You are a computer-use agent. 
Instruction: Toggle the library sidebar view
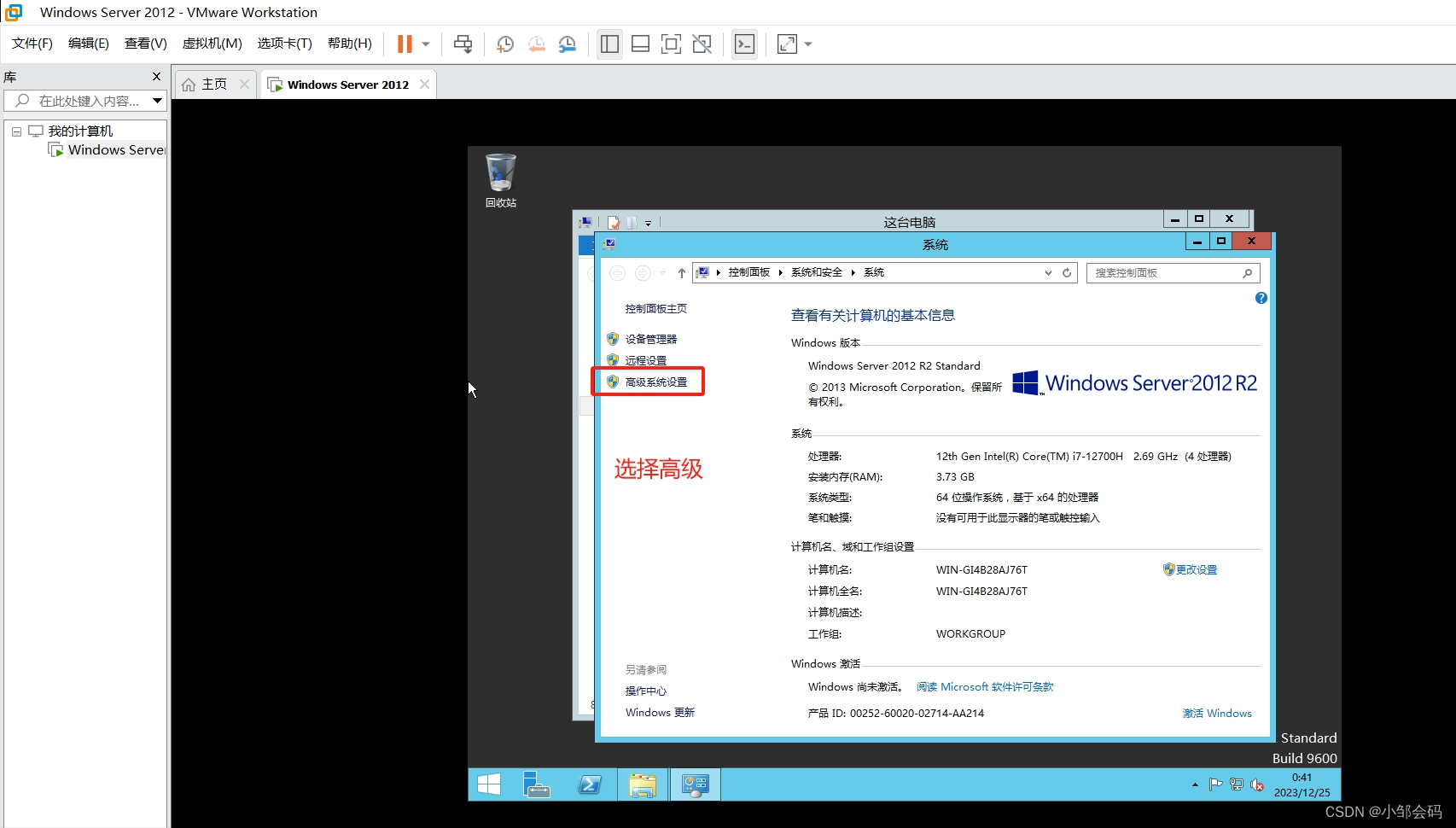609,44
